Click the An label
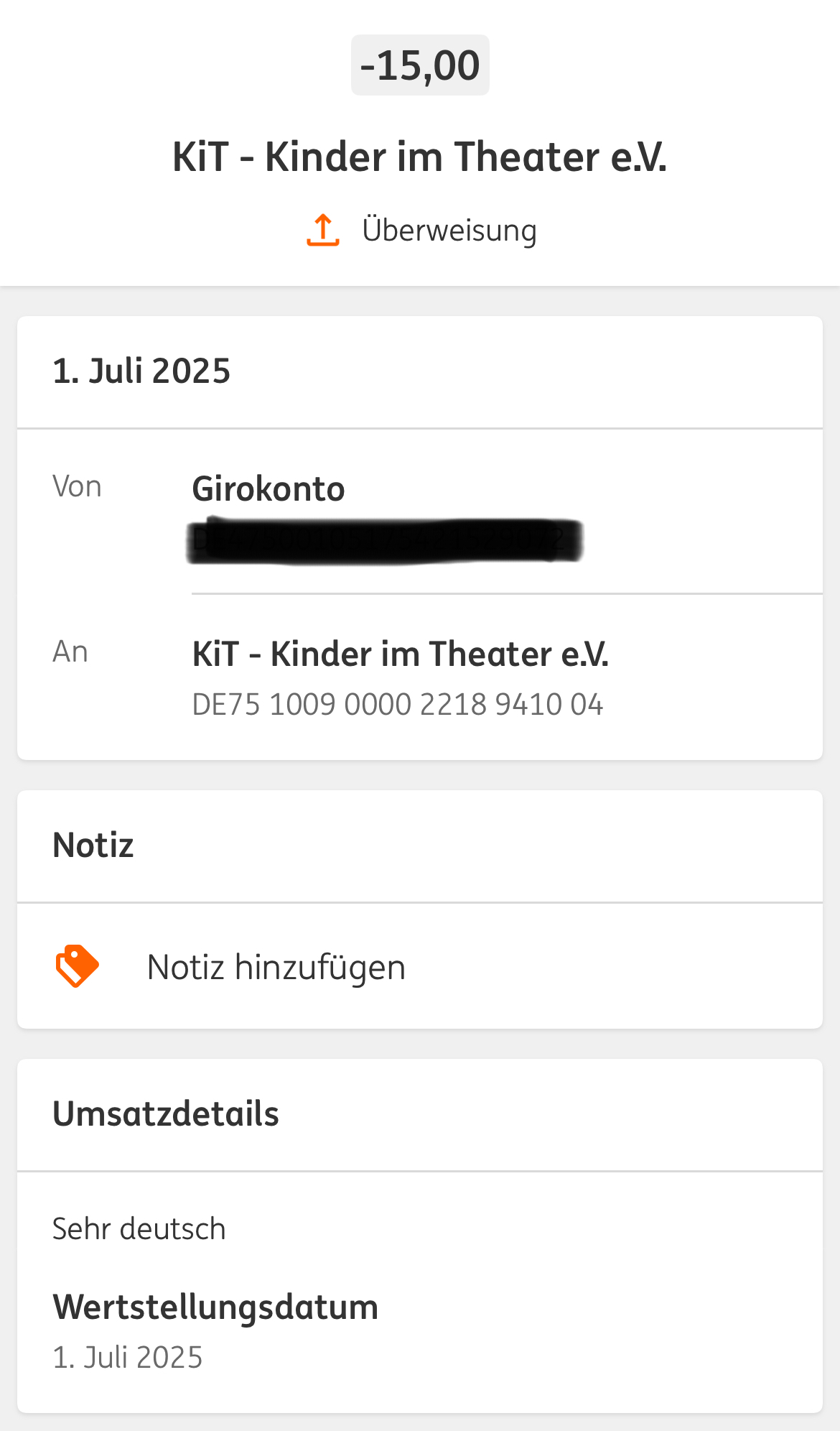 [70, 652]
